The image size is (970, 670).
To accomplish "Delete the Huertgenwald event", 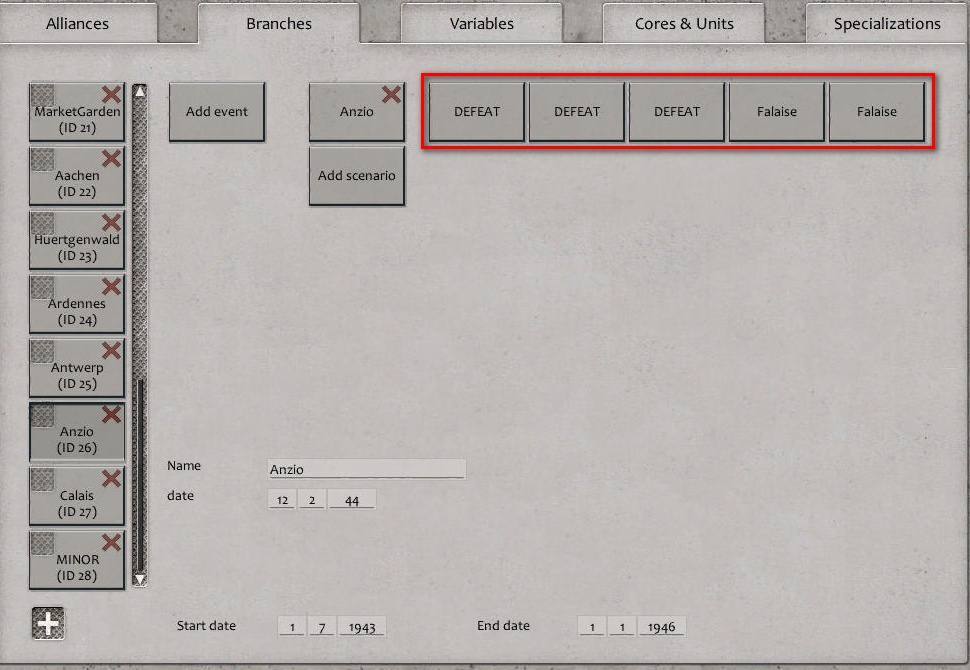I will [111, 222].
